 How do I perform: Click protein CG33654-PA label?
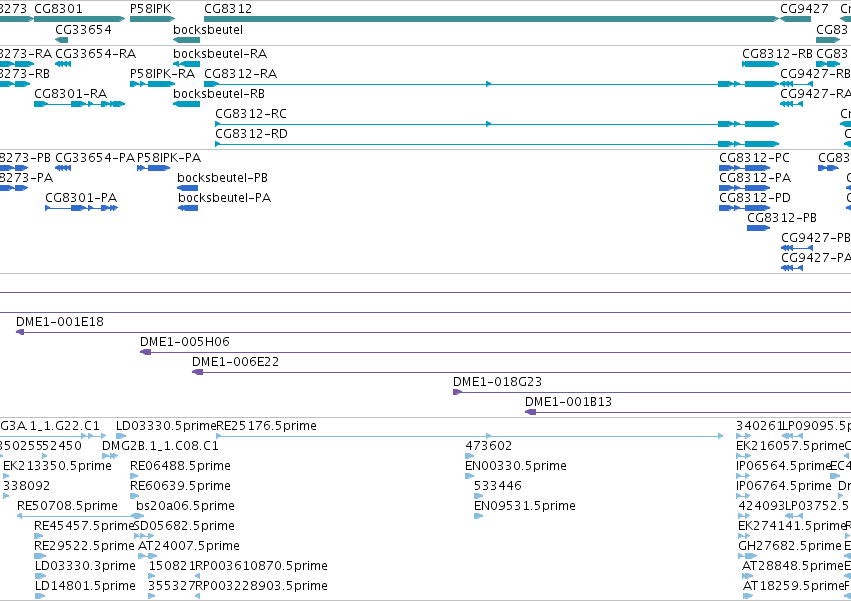click(x=95, y=158)
